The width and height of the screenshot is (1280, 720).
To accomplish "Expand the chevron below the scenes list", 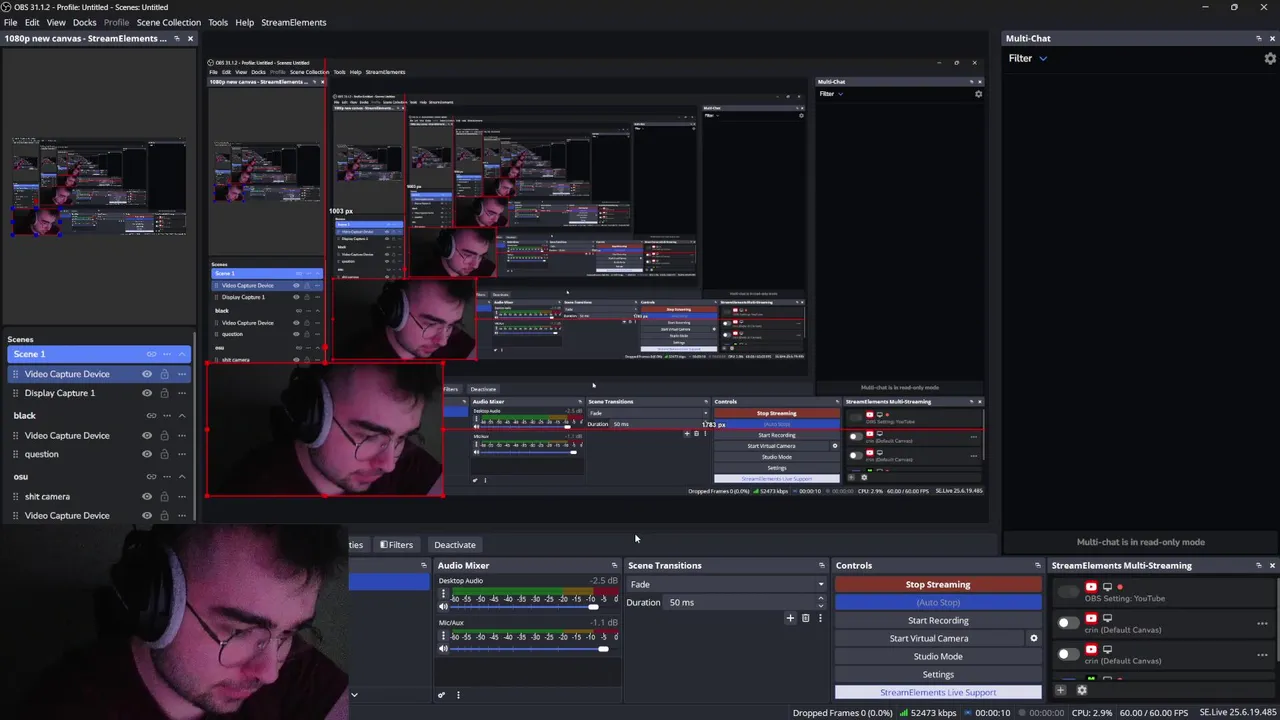I will [x=354, y=694].
